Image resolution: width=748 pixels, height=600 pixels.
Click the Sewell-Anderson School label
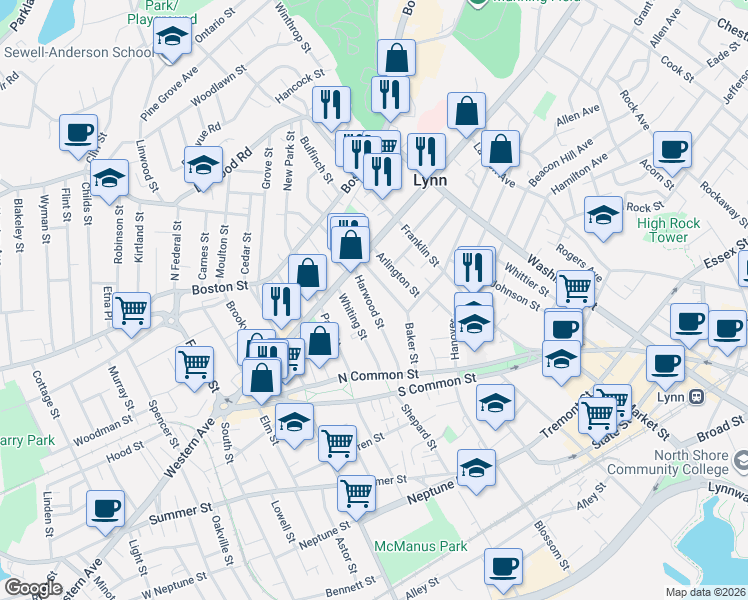coord(80,52)
